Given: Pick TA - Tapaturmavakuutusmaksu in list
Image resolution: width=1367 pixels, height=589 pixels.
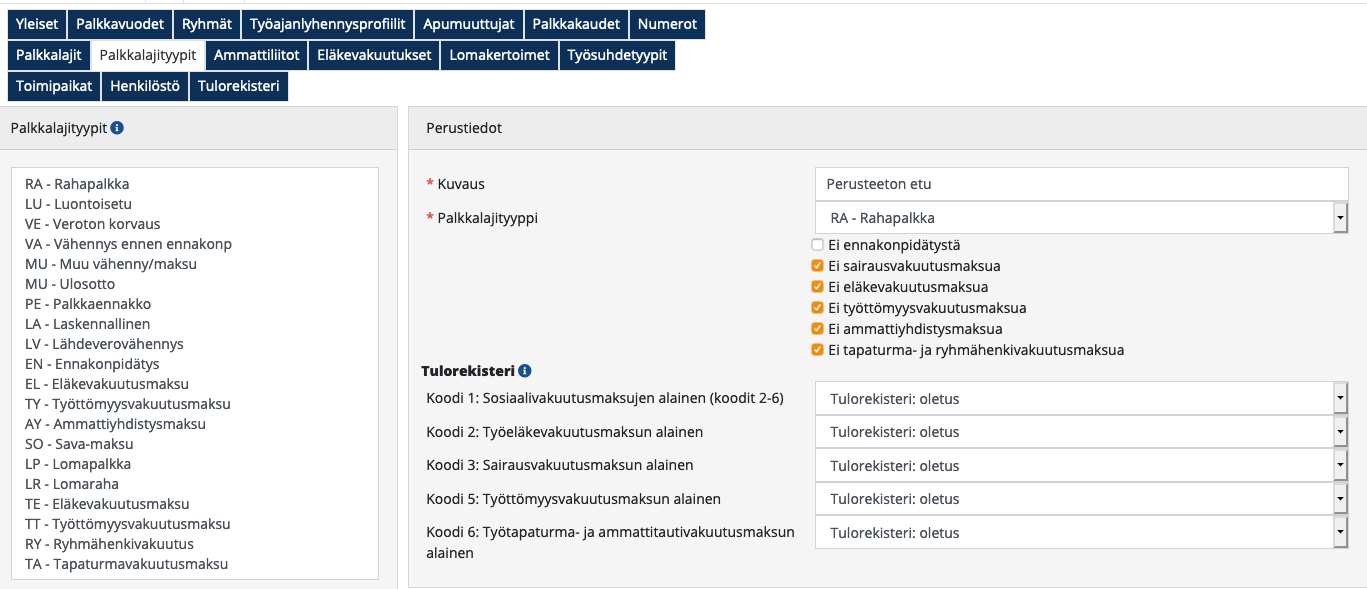Looking at the screenshot, I should pos(126,564).
